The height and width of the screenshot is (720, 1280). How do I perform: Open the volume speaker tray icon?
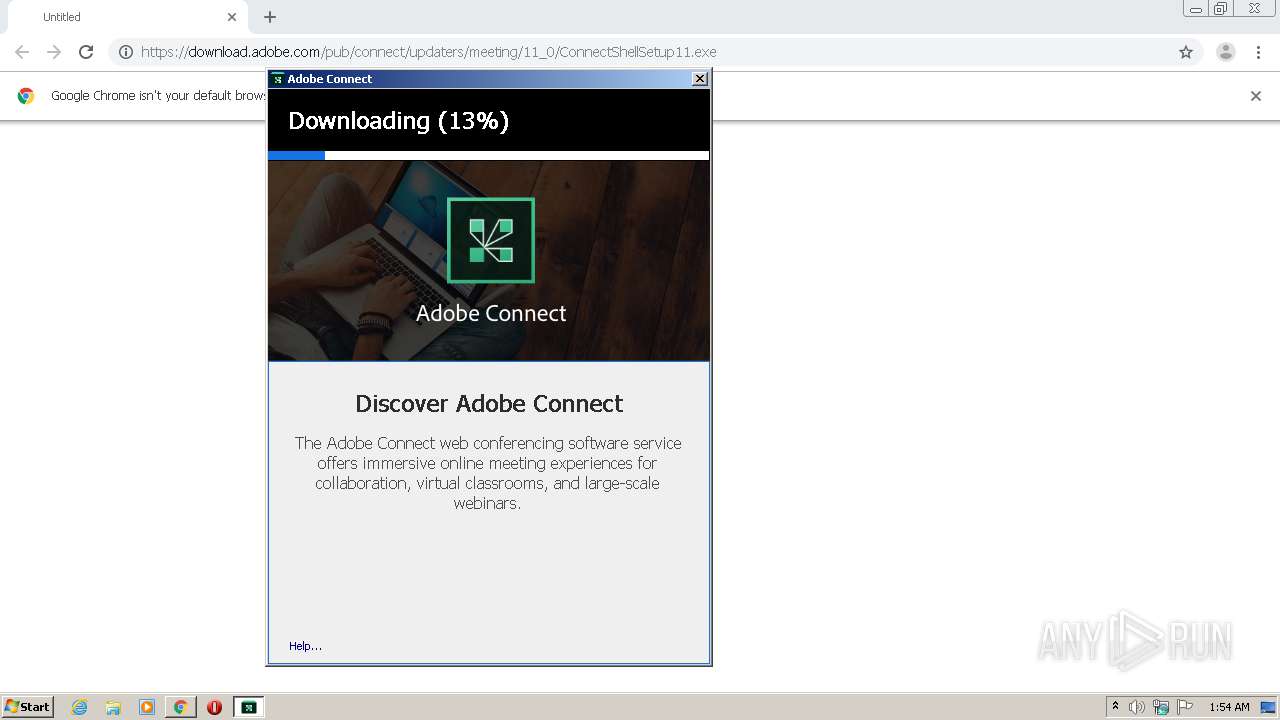[1137, 707]
